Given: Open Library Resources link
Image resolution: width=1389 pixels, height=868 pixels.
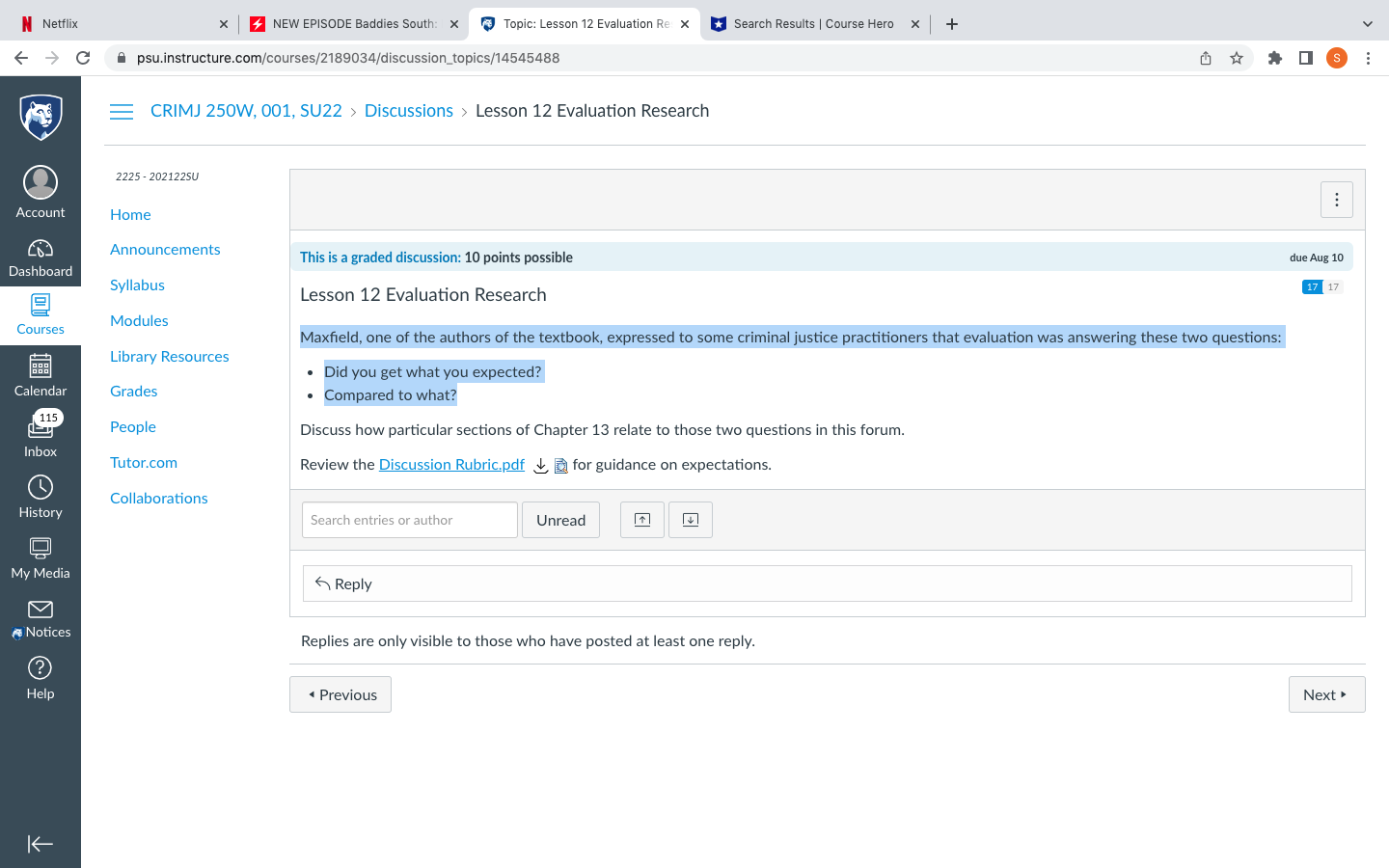Looking at the screenshot, I should [x=170, y=356].
